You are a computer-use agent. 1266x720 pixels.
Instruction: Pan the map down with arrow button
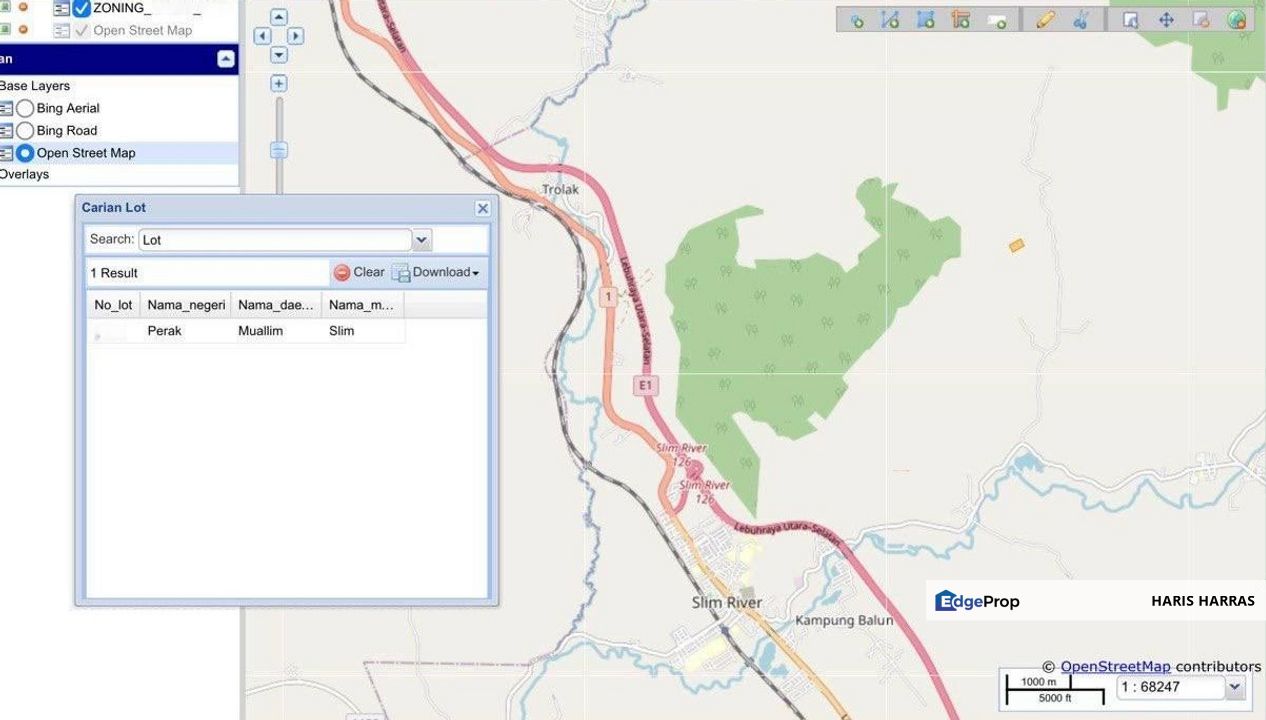click(279, 55)
